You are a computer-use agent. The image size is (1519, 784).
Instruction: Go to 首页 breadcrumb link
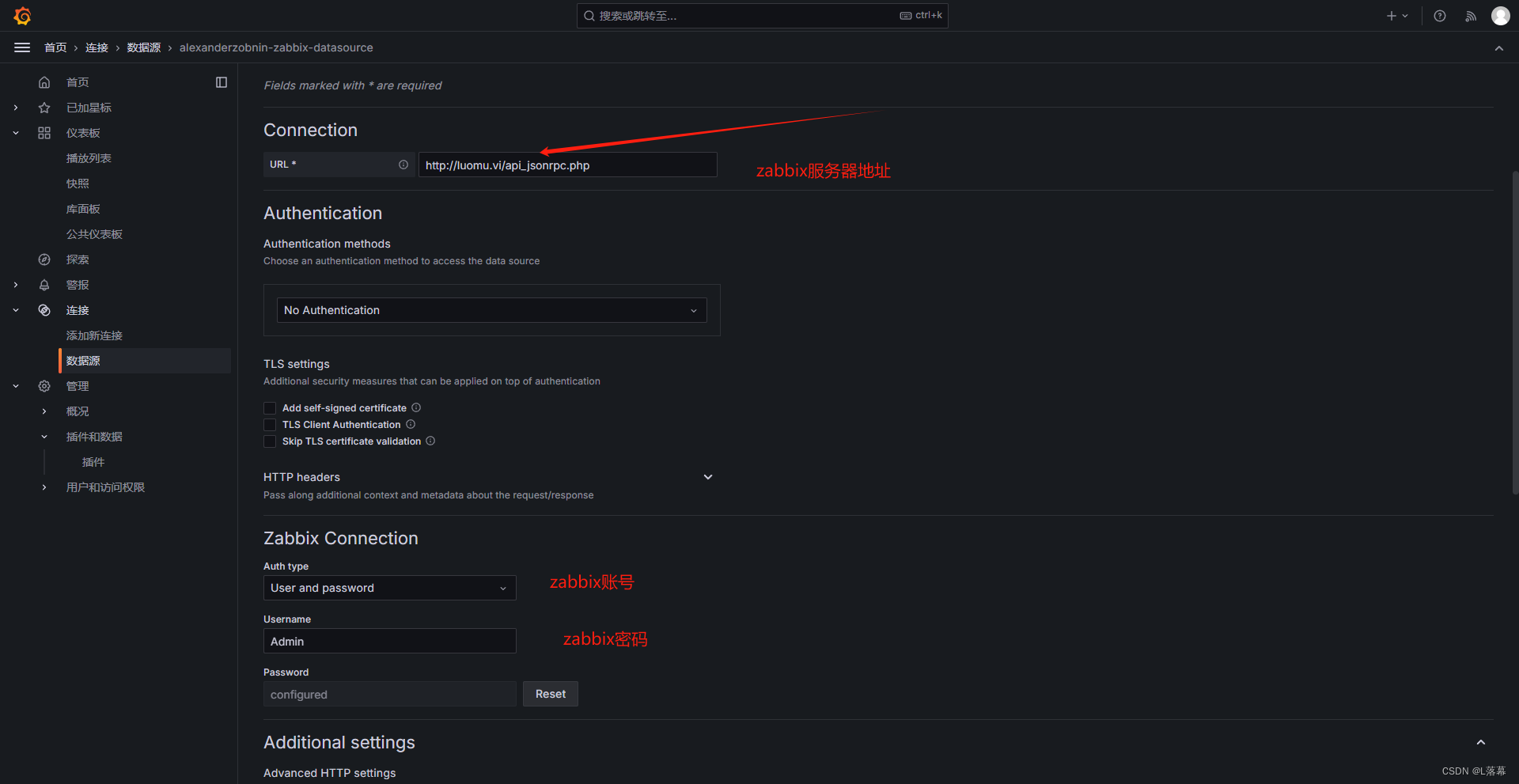55,47
